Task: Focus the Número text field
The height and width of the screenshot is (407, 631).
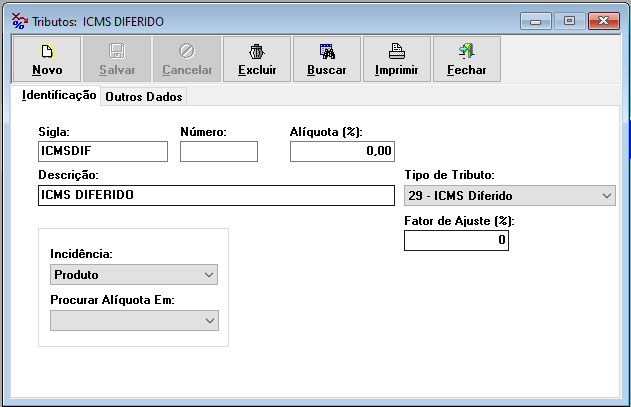Action: click(x=218, y=151)
